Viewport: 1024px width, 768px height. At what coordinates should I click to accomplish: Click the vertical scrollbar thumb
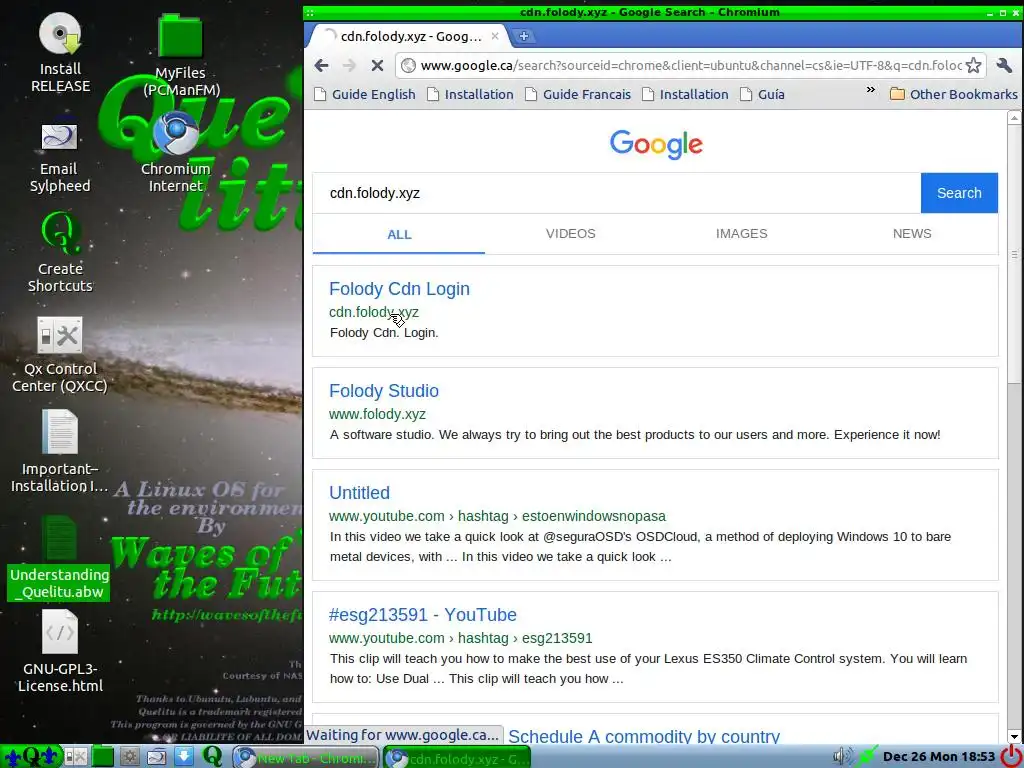[x=1014, y=255]
